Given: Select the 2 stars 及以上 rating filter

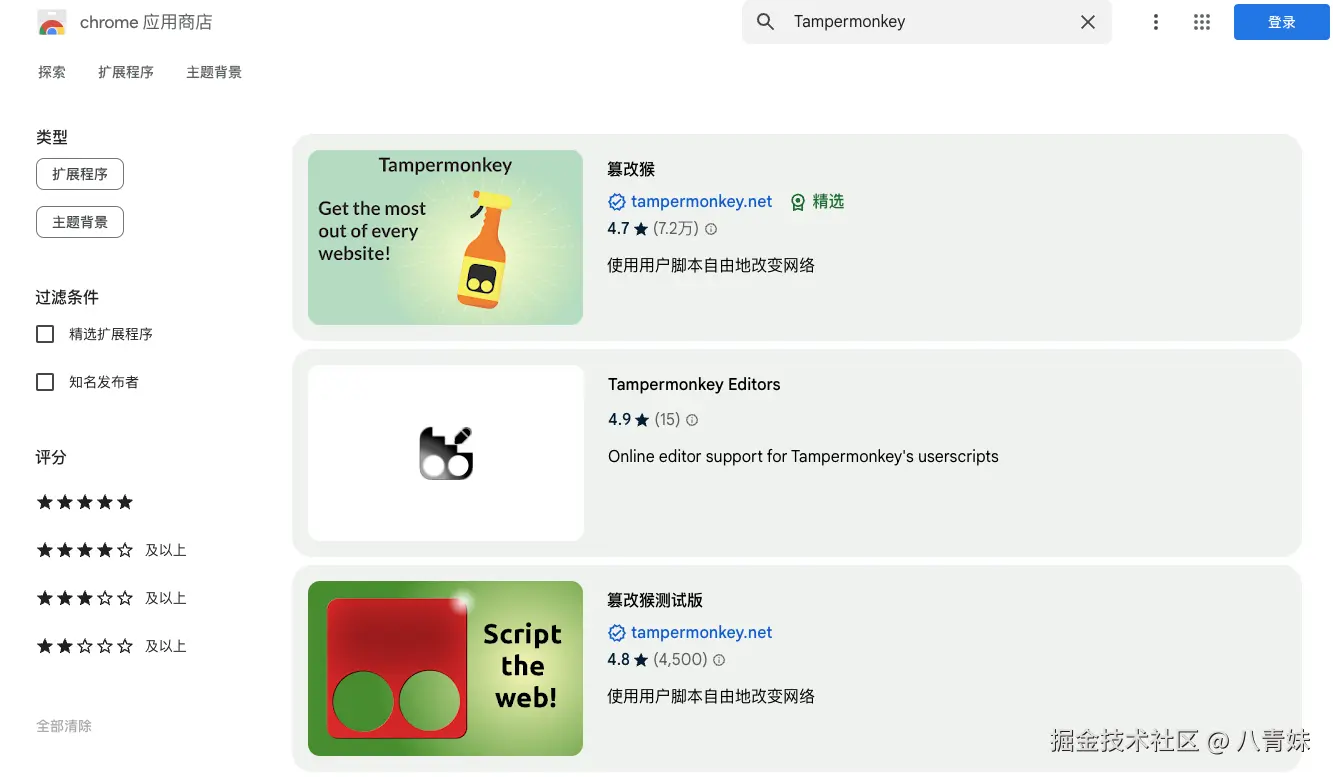Looking at the screenshot, I should click(85, 646).
